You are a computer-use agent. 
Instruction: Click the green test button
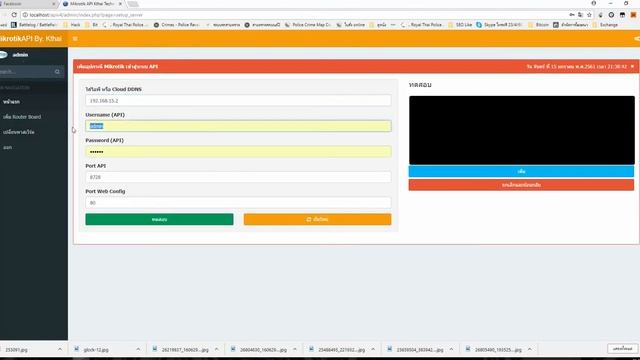159,219
